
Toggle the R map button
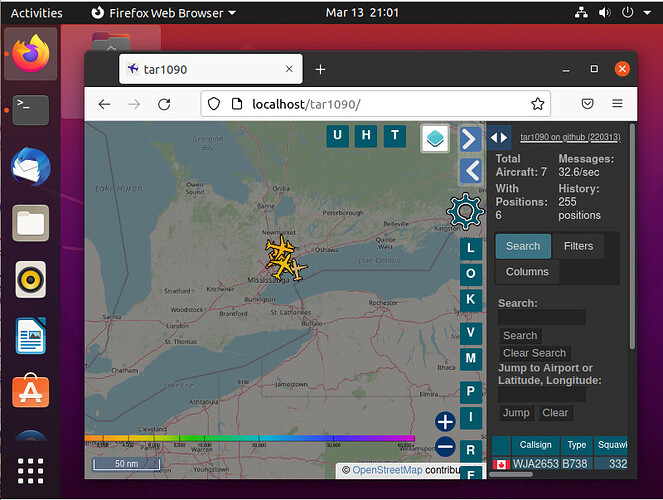coord(471,451)
